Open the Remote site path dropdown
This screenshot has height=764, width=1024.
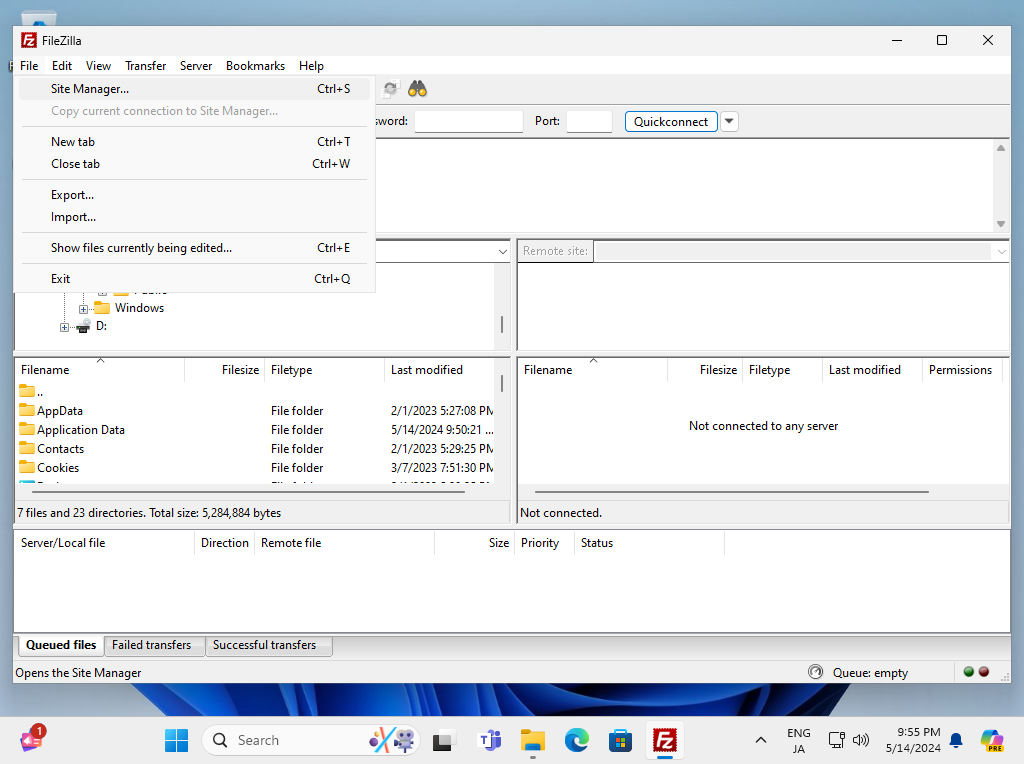point(1001,251)
